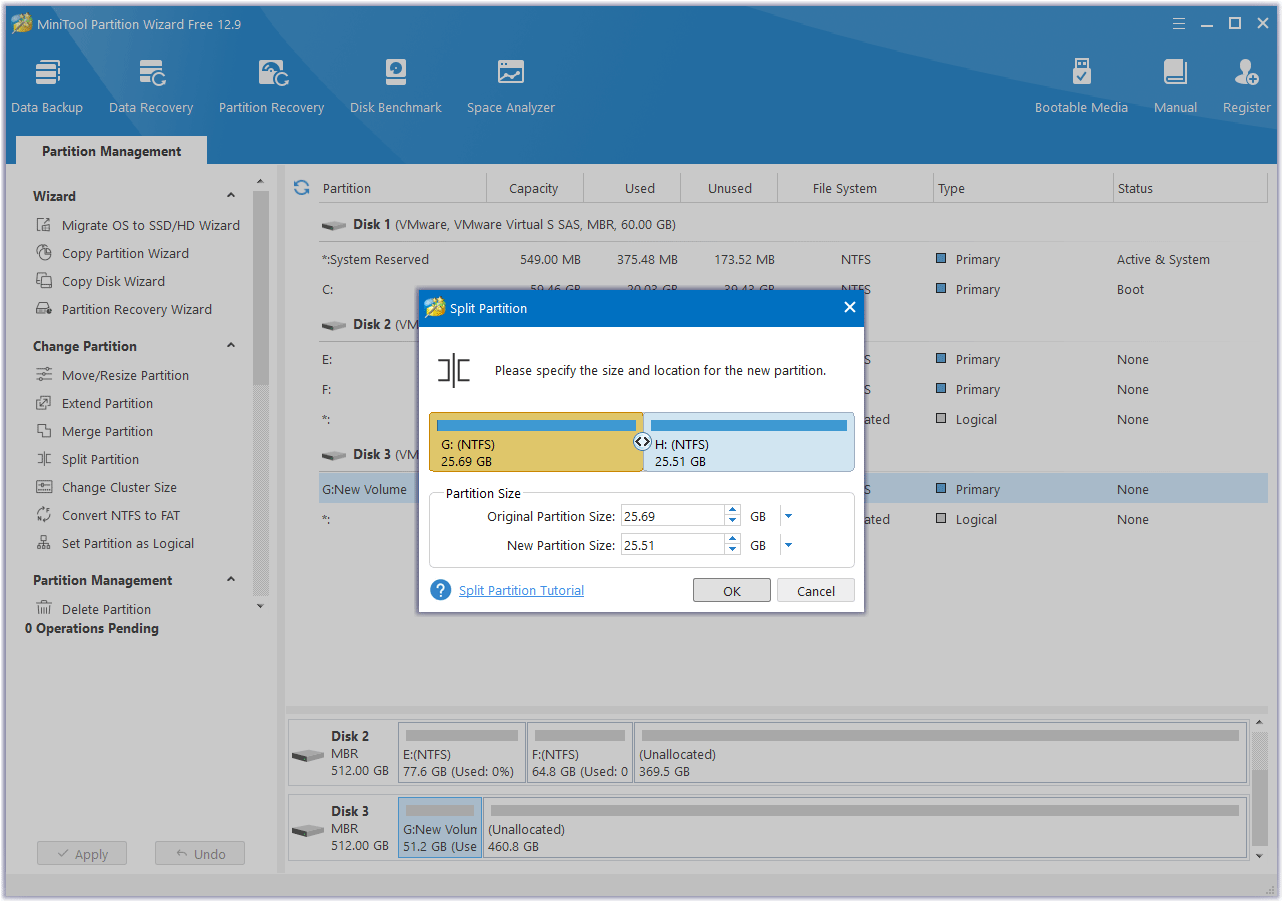Select E:(NTFS) block in Disk 2 map
The height and width of the screenshot is (902, 1282).
pos(462,752)
